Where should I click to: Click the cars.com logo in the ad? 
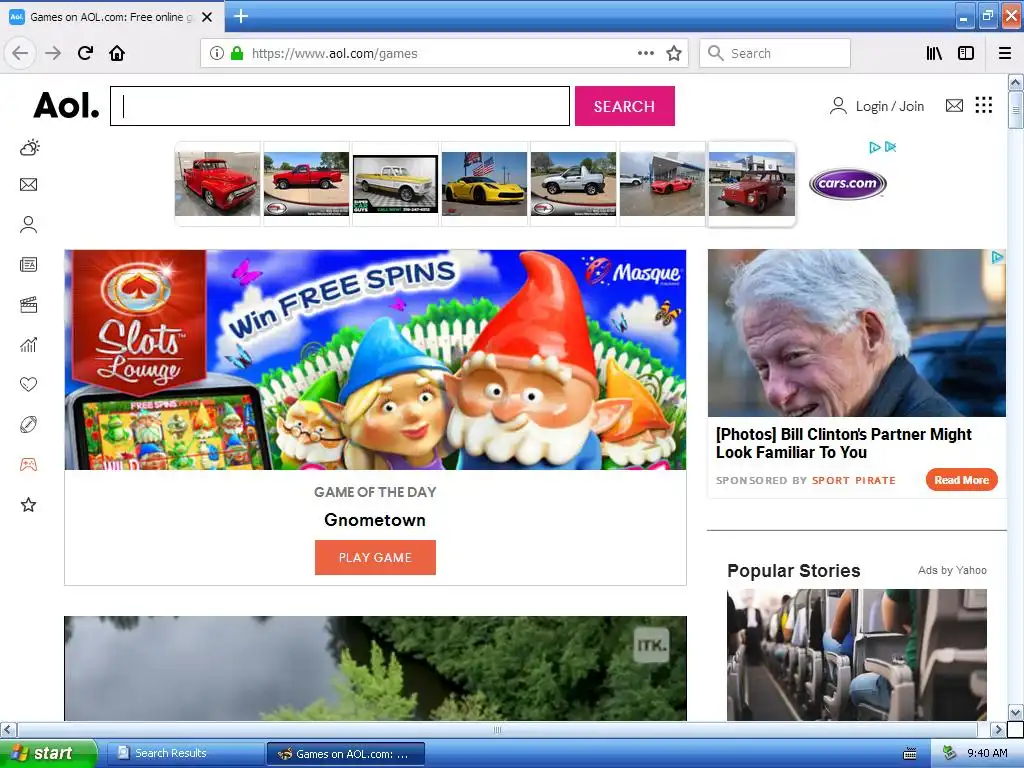coord(847,184)
